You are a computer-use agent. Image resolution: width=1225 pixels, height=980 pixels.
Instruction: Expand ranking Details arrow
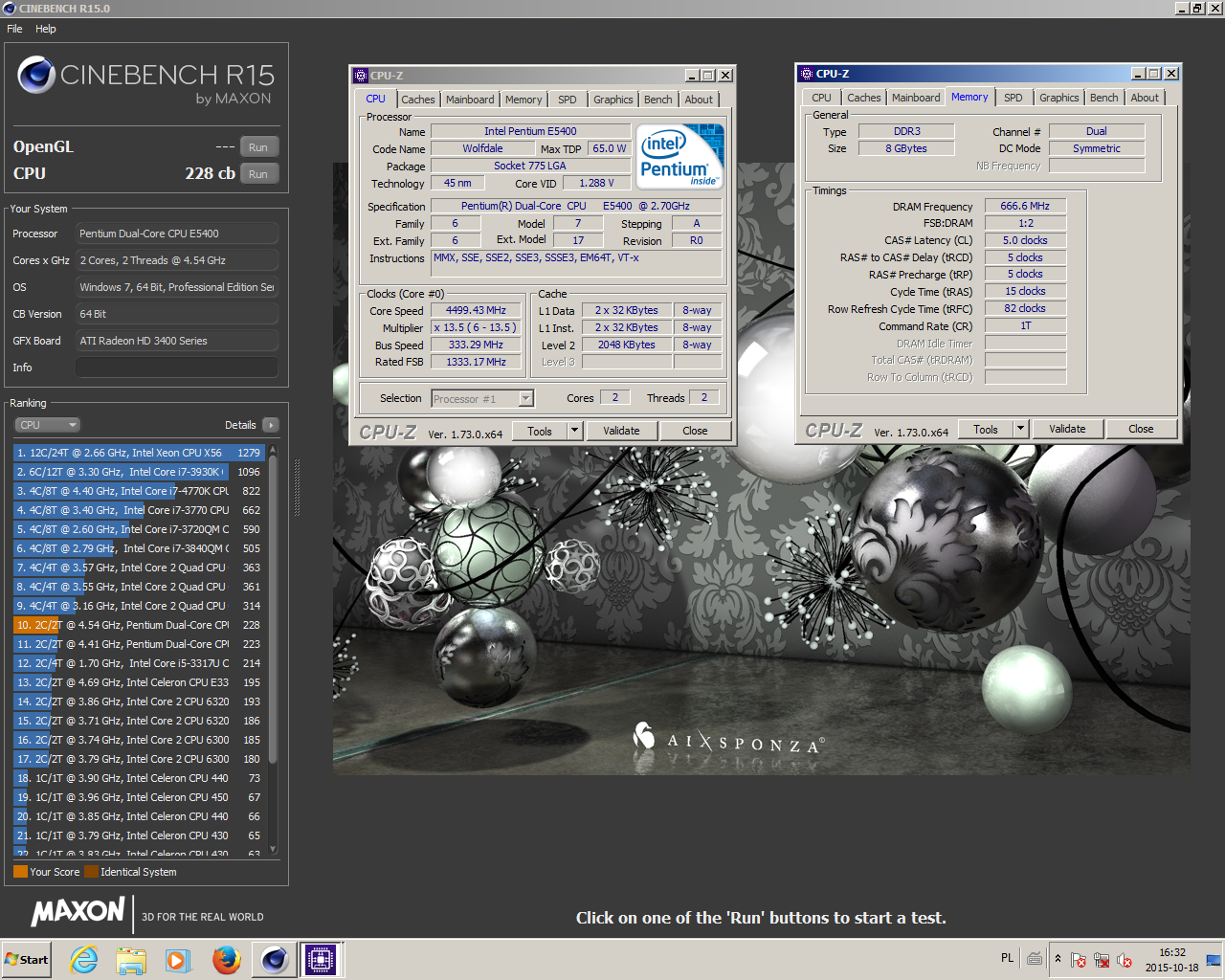271,425
